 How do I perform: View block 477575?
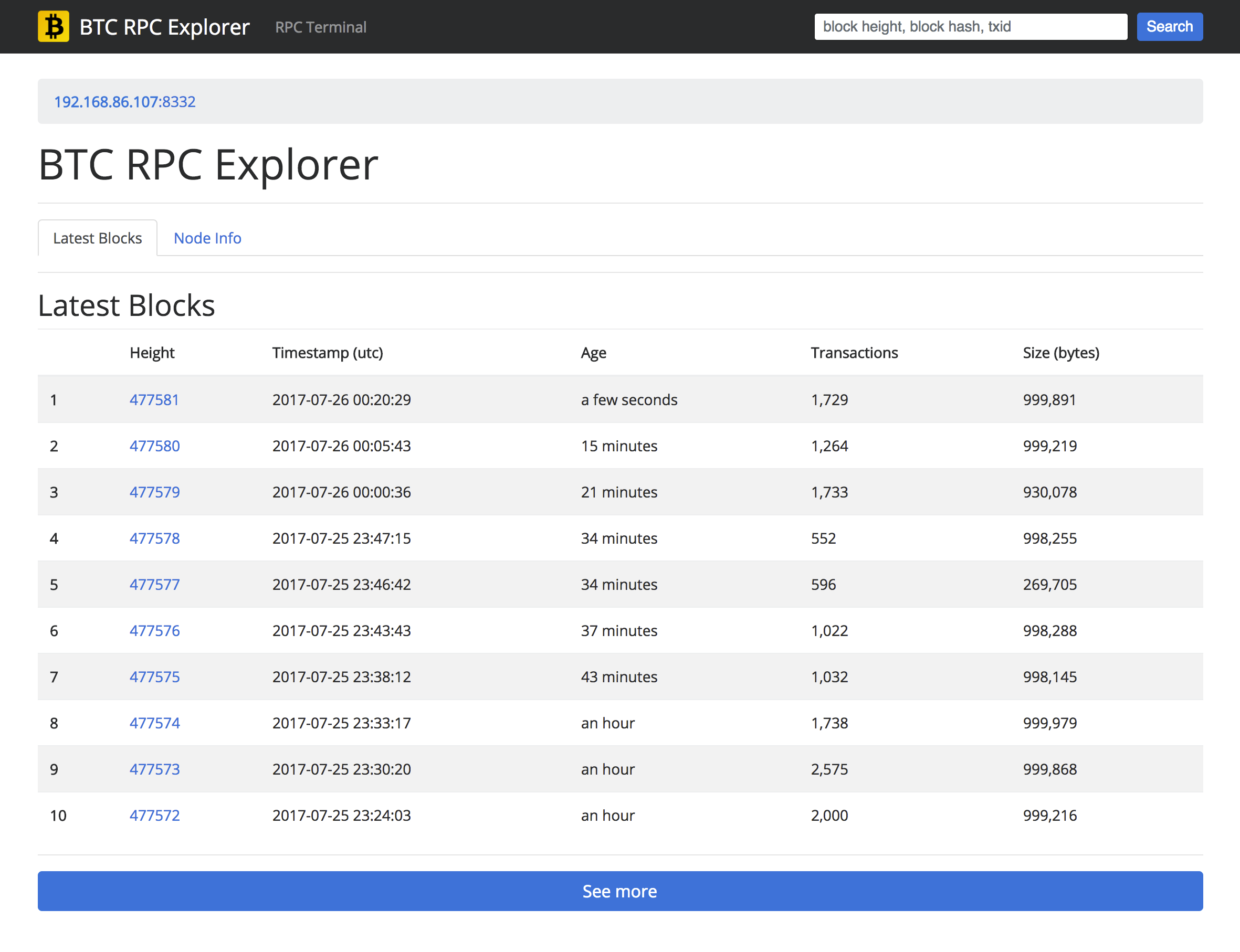pyautogui.click(x=155, y=676)
